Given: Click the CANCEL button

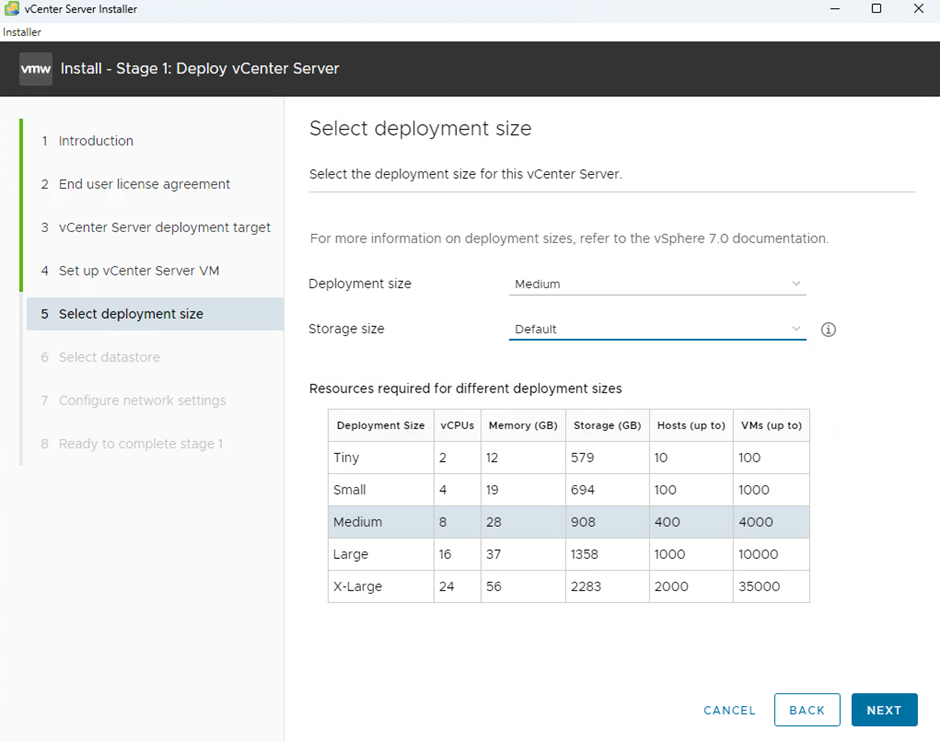Looking at the screenshot, I should point(729,710).
